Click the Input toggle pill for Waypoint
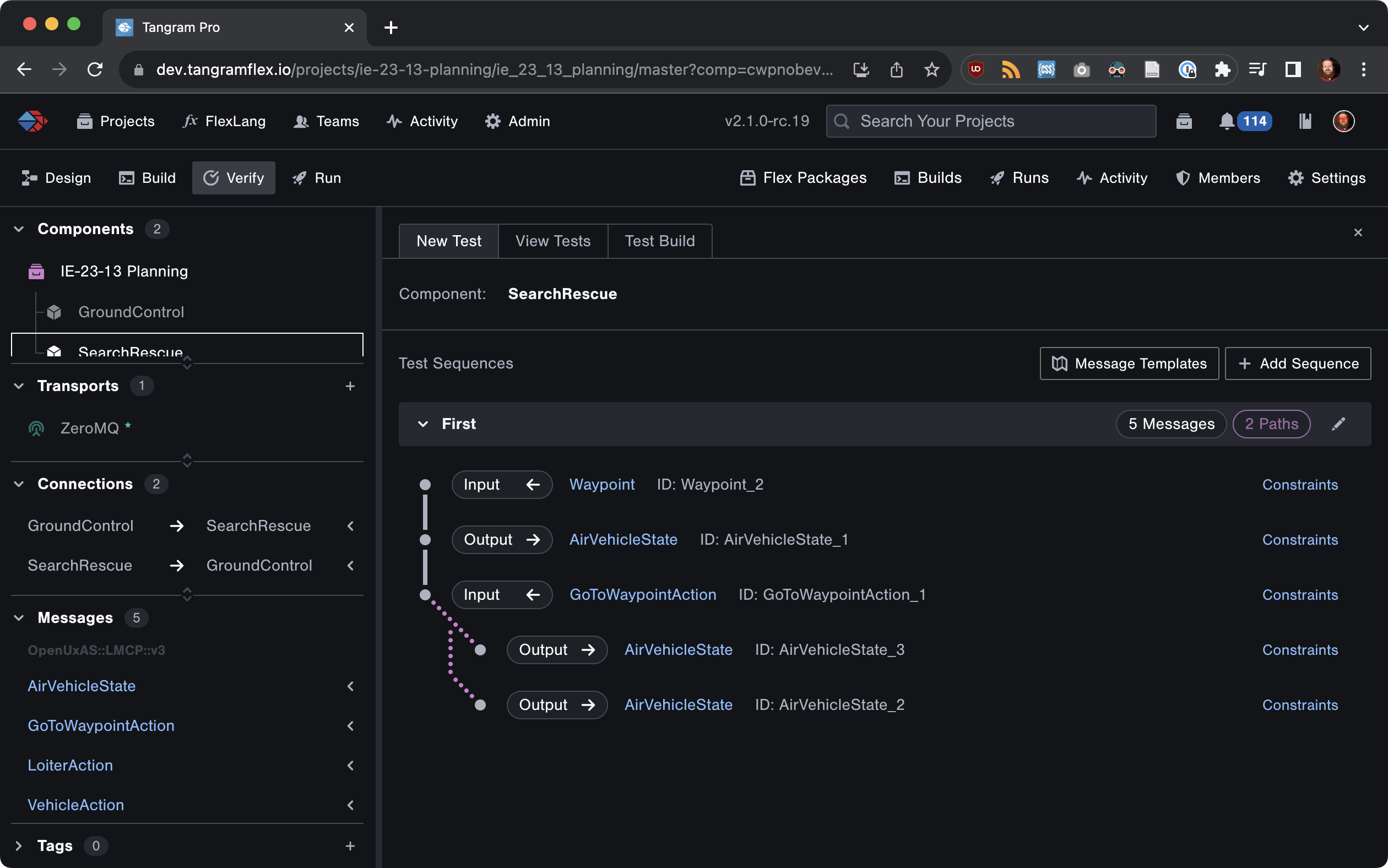 pos(502,485)
